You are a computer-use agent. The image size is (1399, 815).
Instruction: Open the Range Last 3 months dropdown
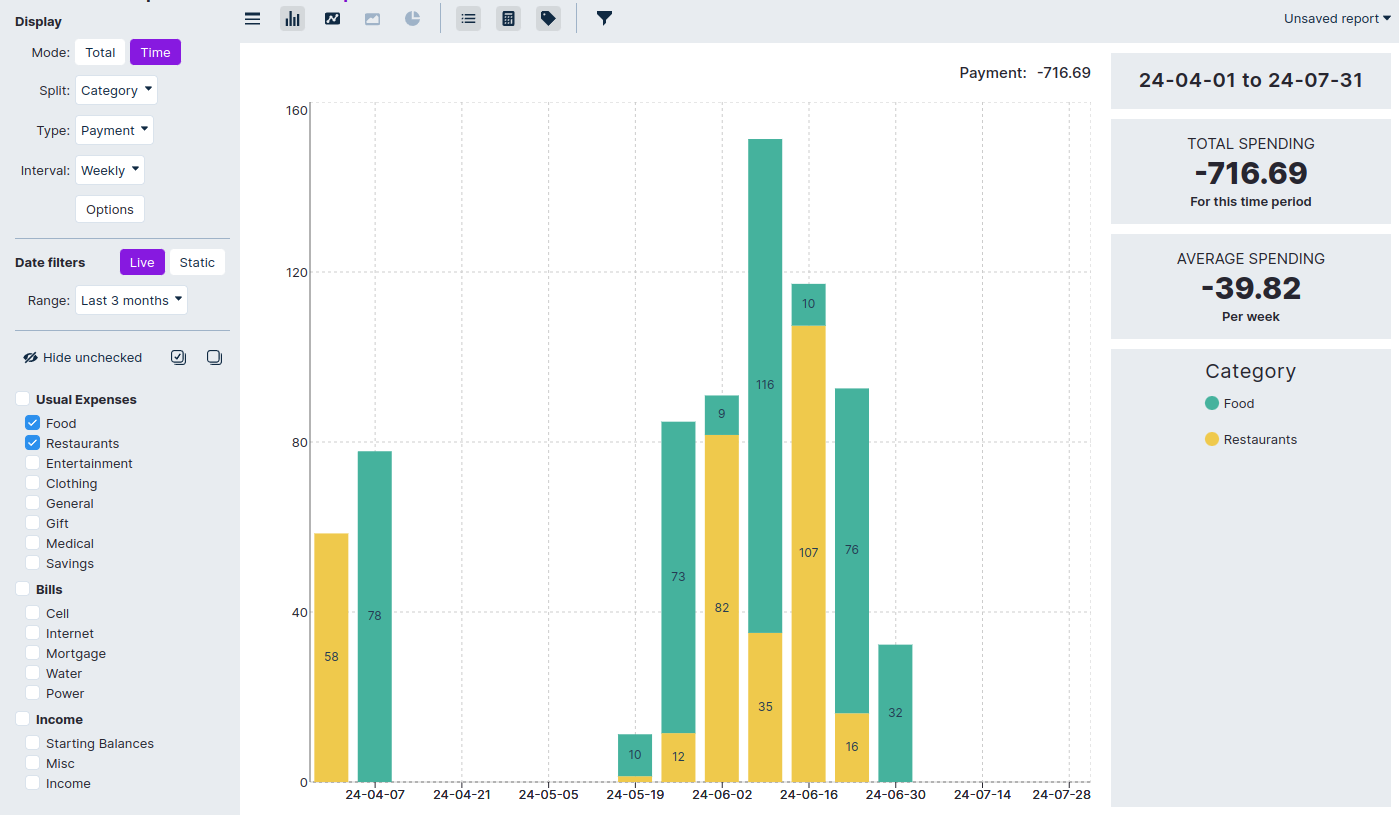coord(131,300)
